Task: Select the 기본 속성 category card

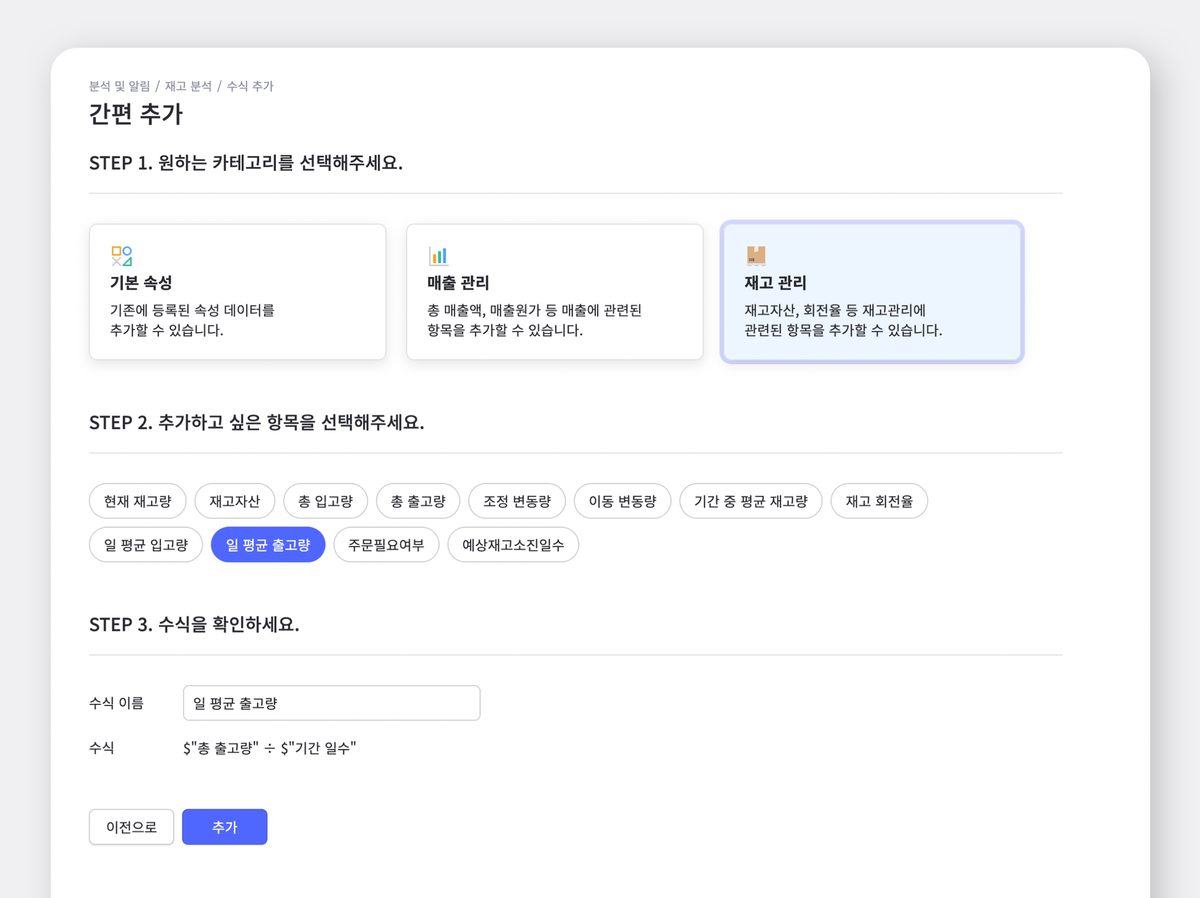Action: [x=237, y=291]
